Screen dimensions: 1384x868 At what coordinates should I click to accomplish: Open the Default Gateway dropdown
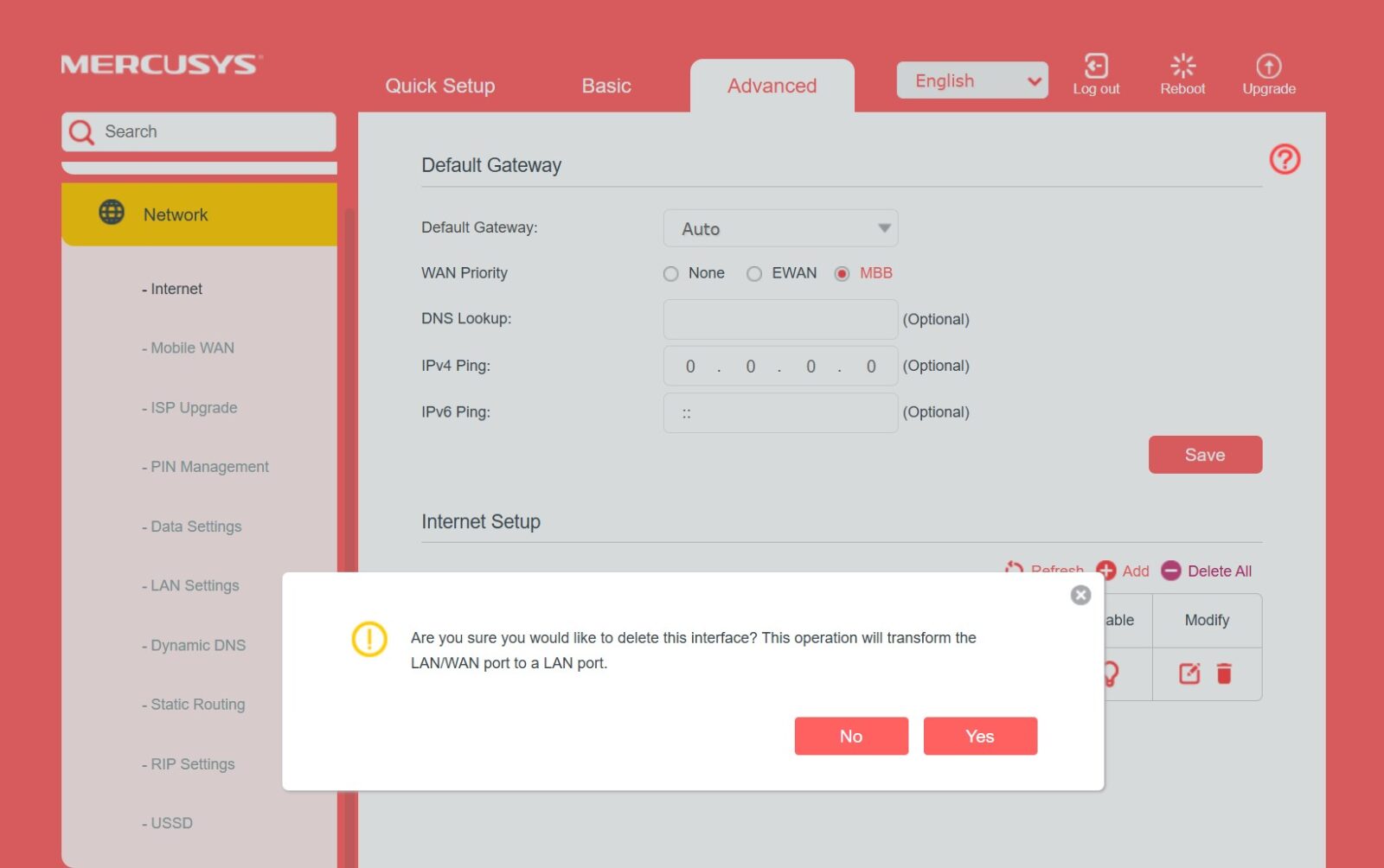click(779, 229)
